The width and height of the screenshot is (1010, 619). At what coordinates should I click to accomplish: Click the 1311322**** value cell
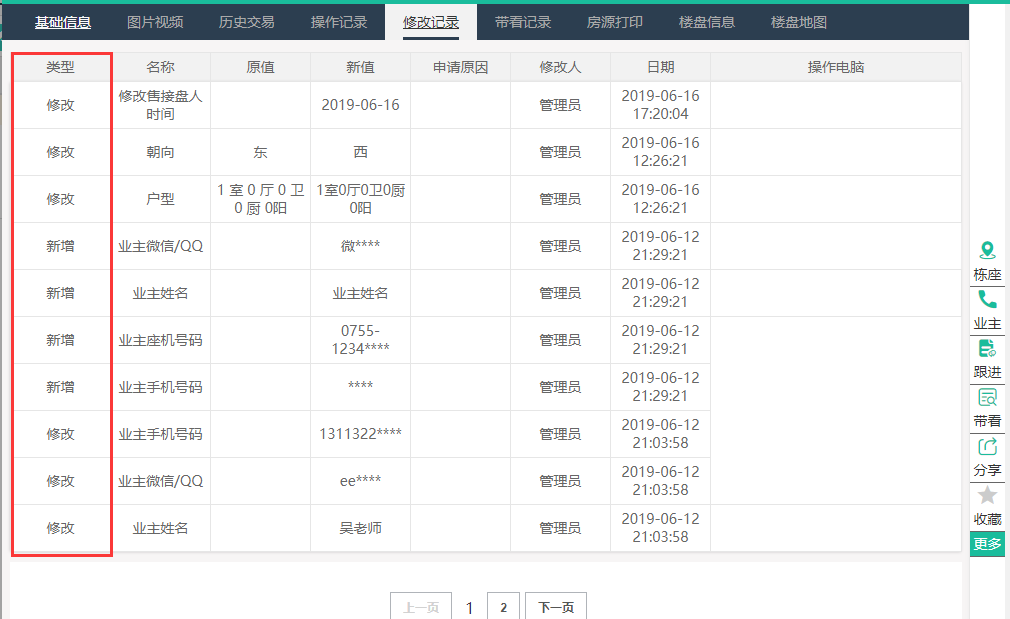pyautogui.click(x=360, y=434)
